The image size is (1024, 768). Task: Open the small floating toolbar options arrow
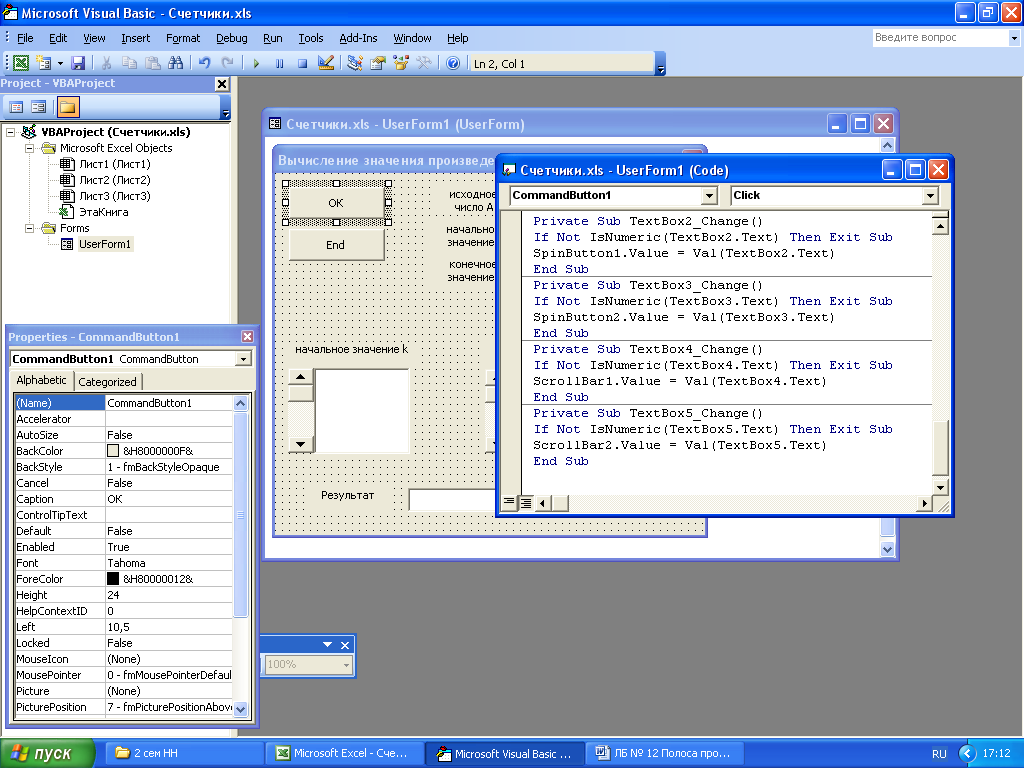point(327,645)
